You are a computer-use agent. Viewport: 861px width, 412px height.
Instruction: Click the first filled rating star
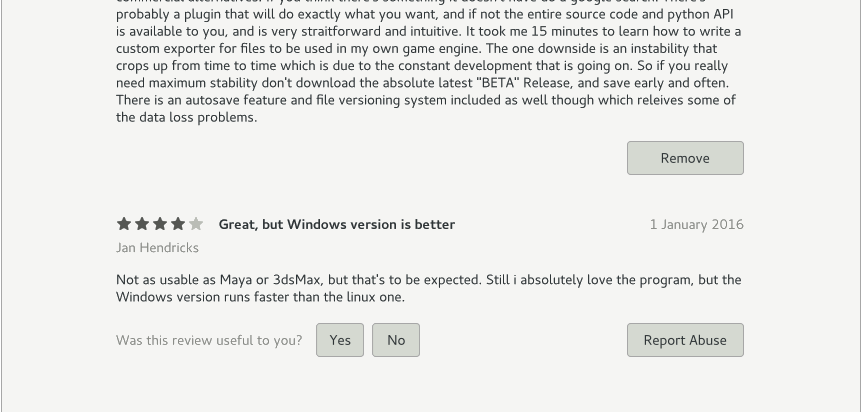(124, 224)
